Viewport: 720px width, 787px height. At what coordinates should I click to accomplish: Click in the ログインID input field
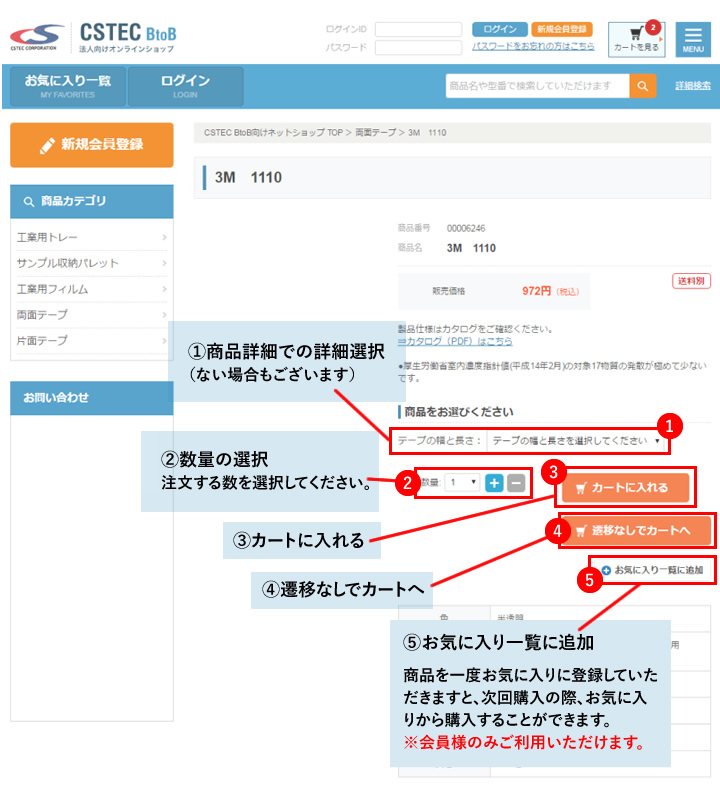[418, 29]
